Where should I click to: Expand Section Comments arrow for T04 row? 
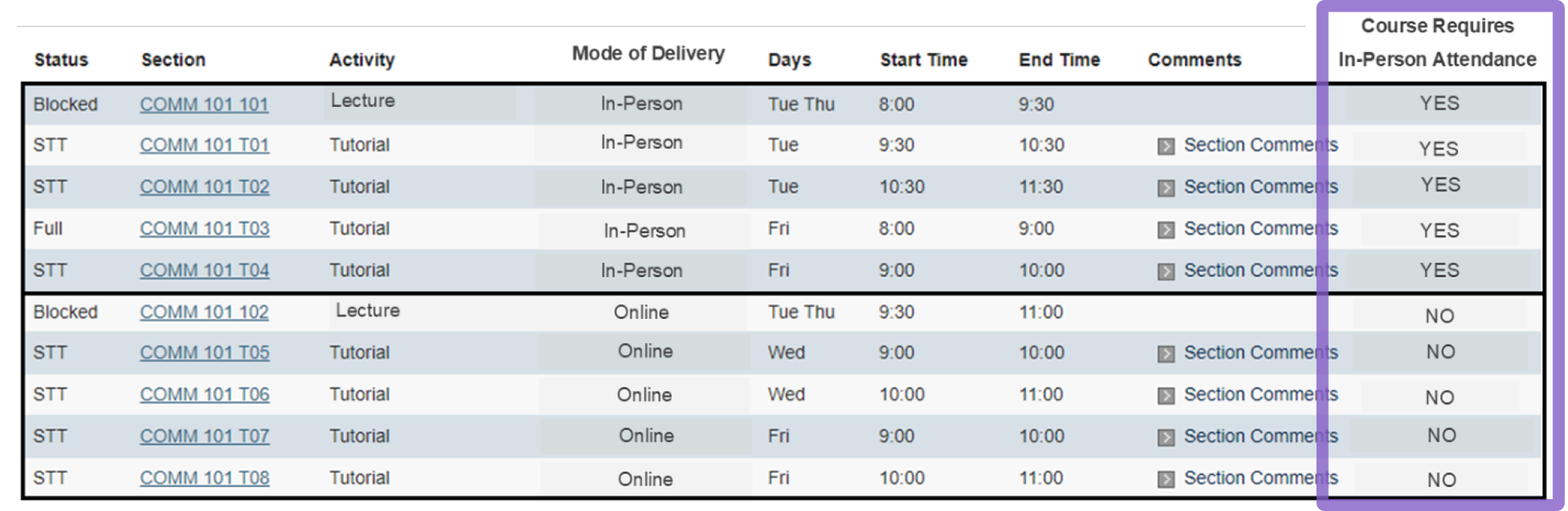click(x=1165, y=271)
